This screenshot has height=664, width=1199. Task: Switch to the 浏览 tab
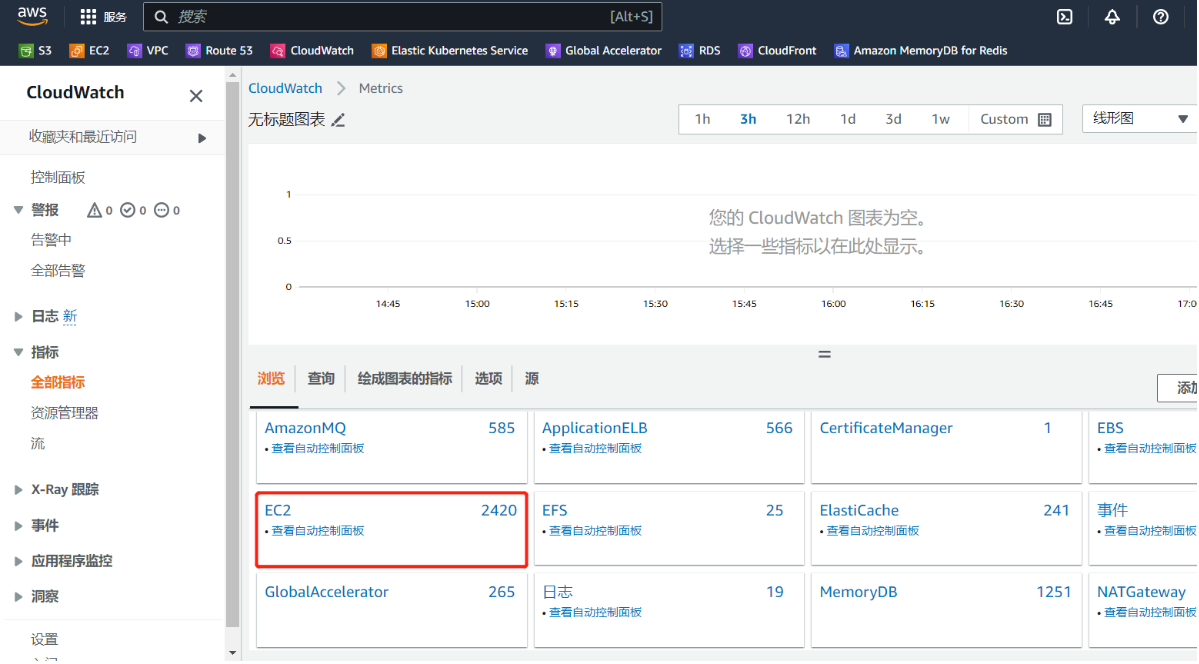[271, 379]
